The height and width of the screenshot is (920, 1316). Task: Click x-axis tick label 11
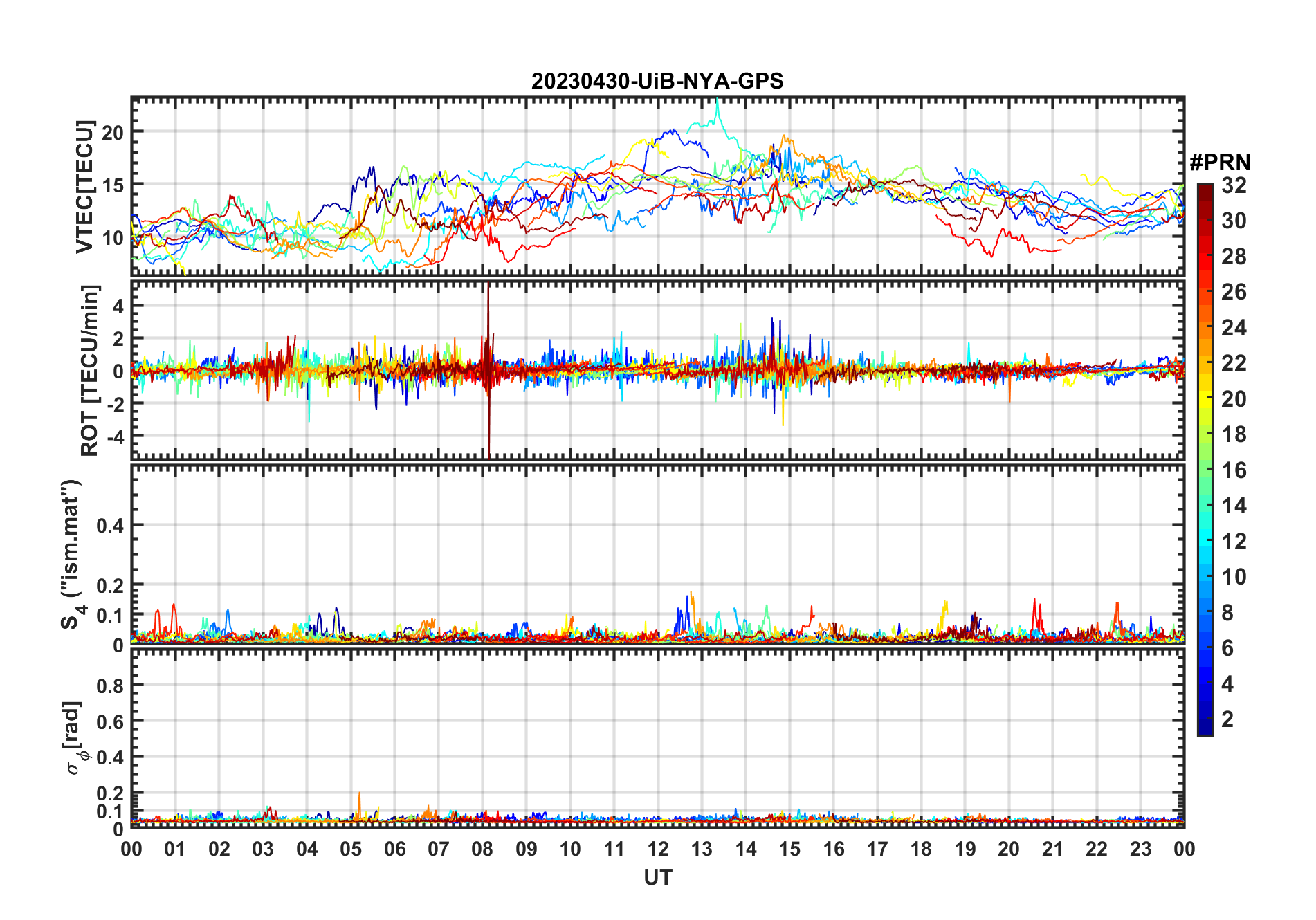tap(614, 849)
